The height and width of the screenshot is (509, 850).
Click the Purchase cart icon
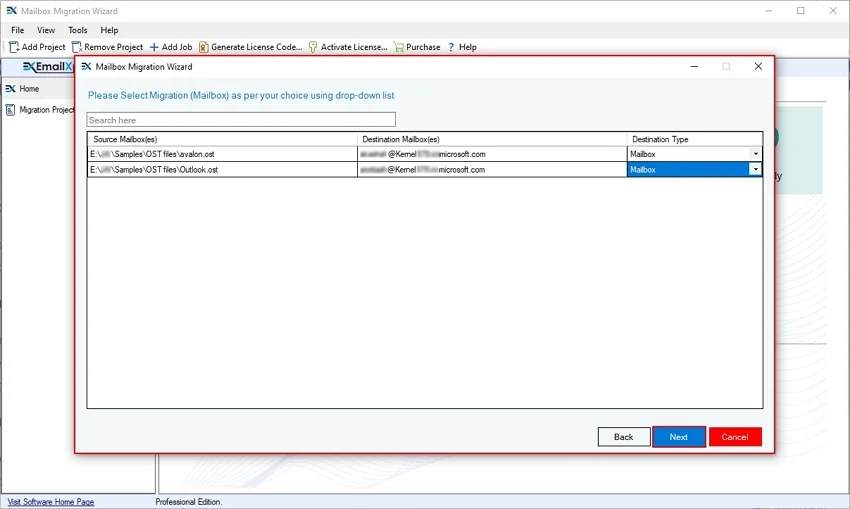(x=399, y=47)
